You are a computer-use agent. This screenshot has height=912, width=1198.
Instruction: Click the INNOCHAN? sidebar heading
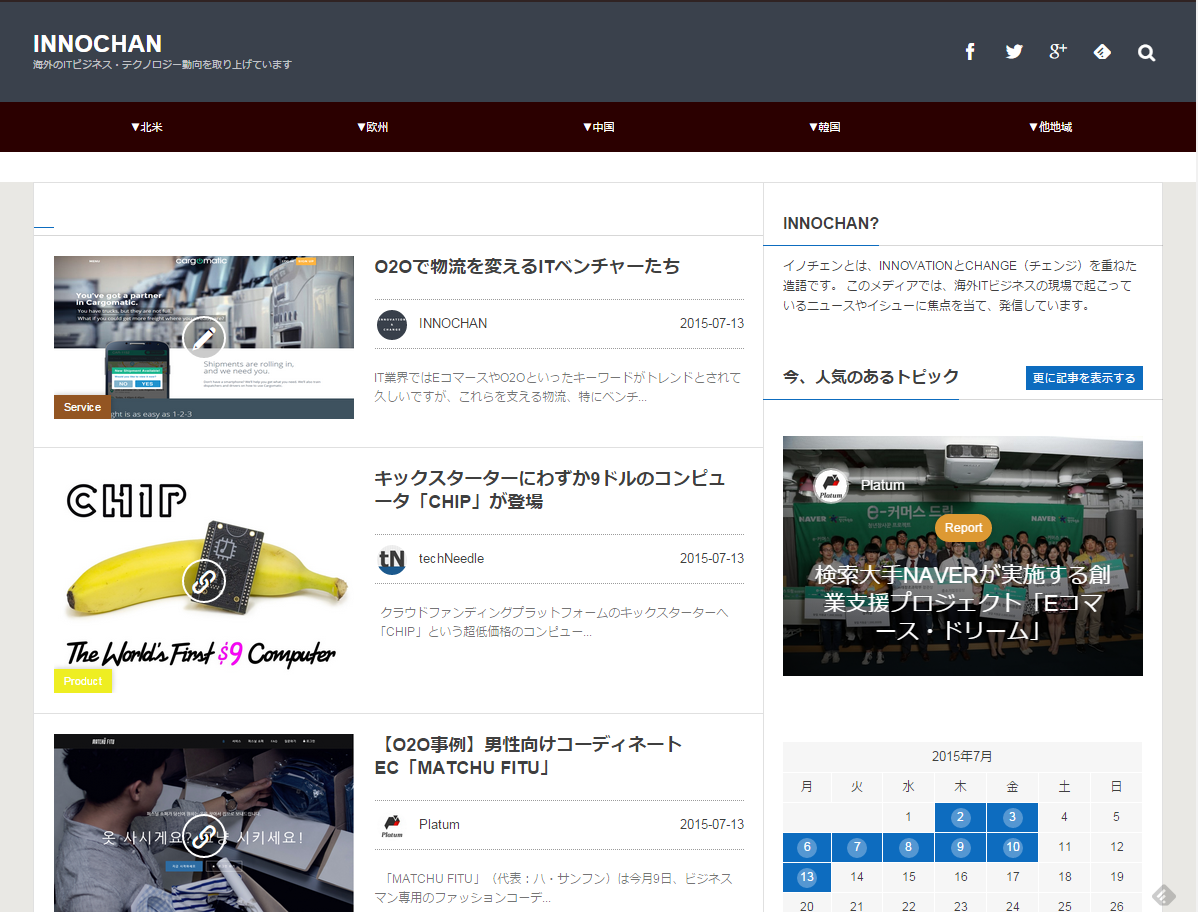click(x=831, y=223)
